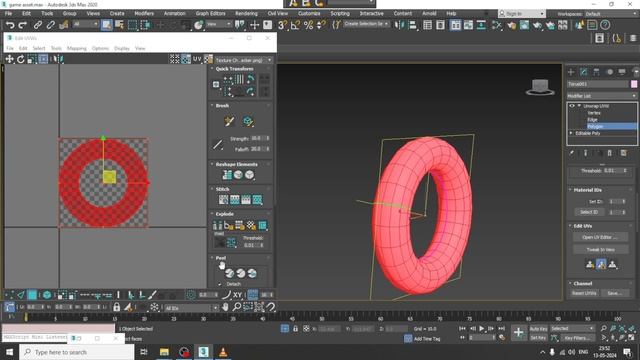Click the Save button in Channel rollout
Image resolution: width=640 pixels, height=360 pixels.
coord(615,293)
